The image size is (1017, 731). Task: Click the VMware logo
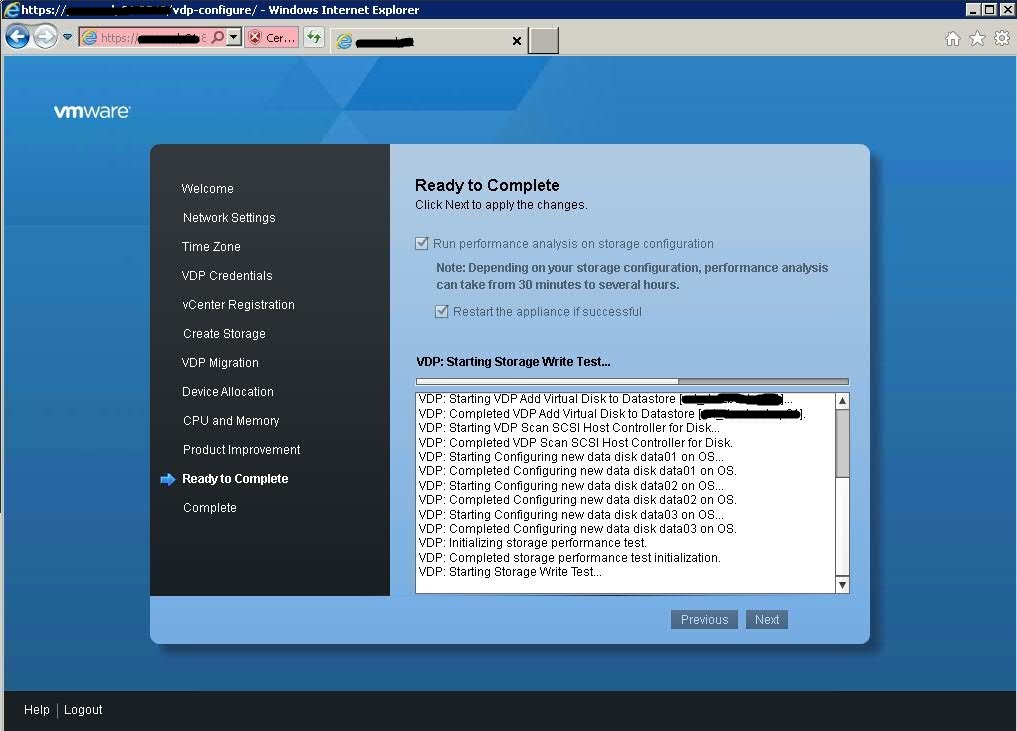91,112
